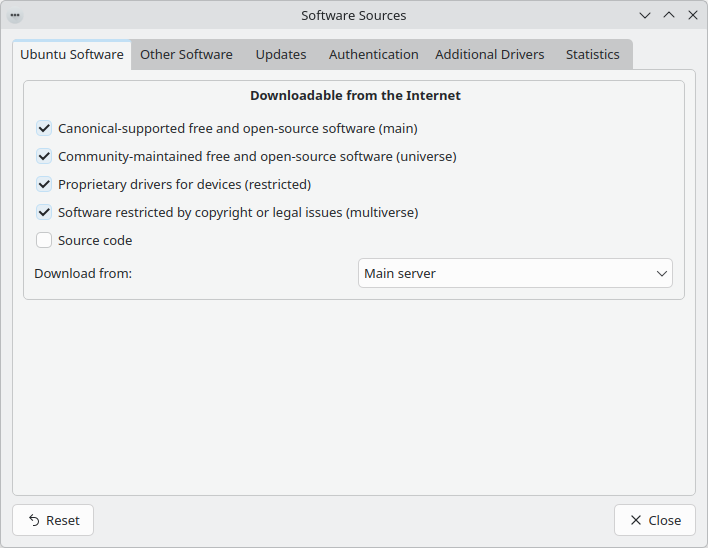
Task: Click the window menu icon in title bar
Action: (x=15, y=16)
